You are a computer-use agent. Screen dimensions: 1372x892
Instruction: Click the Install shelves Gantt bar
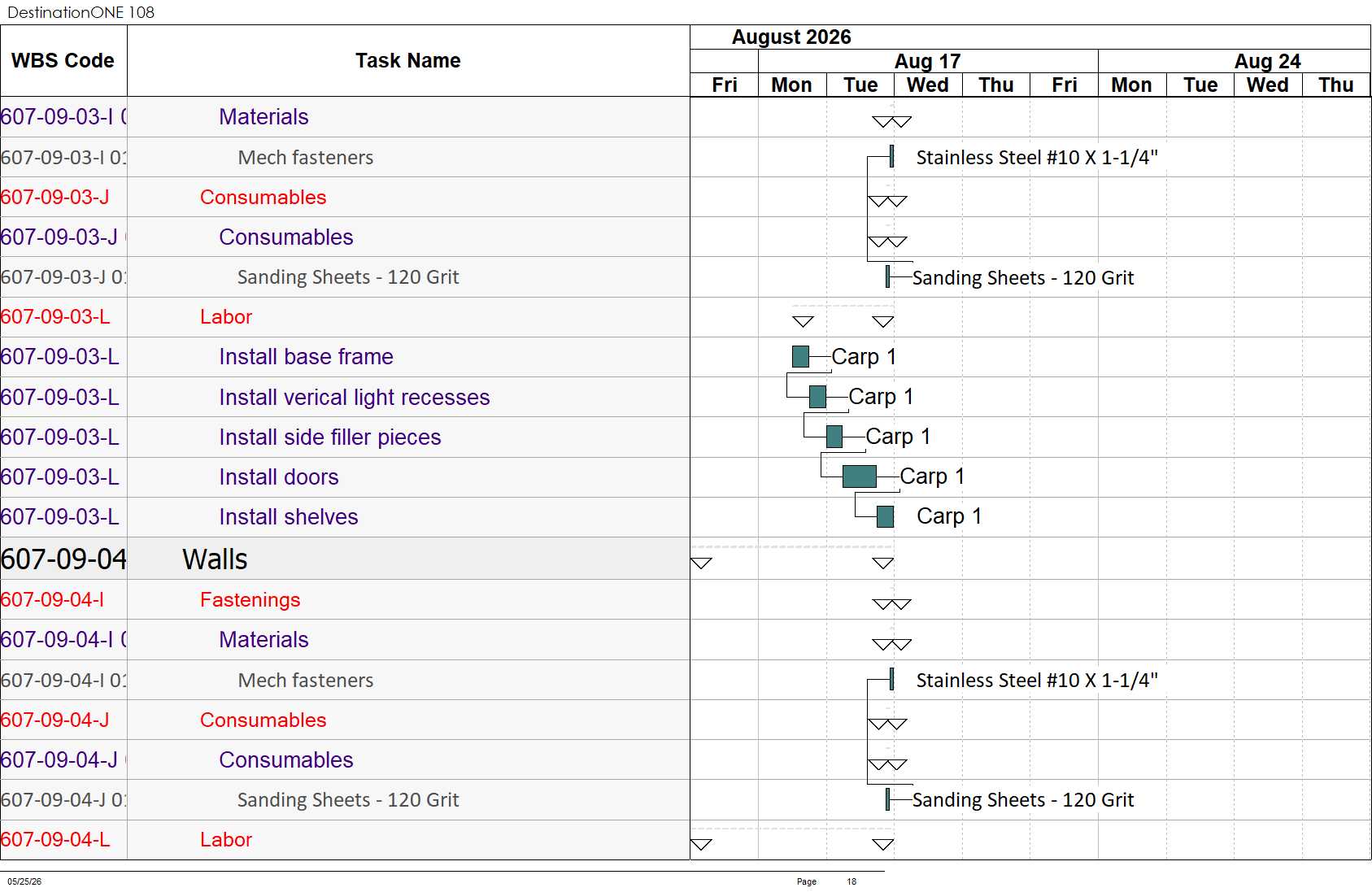(886, 516)
